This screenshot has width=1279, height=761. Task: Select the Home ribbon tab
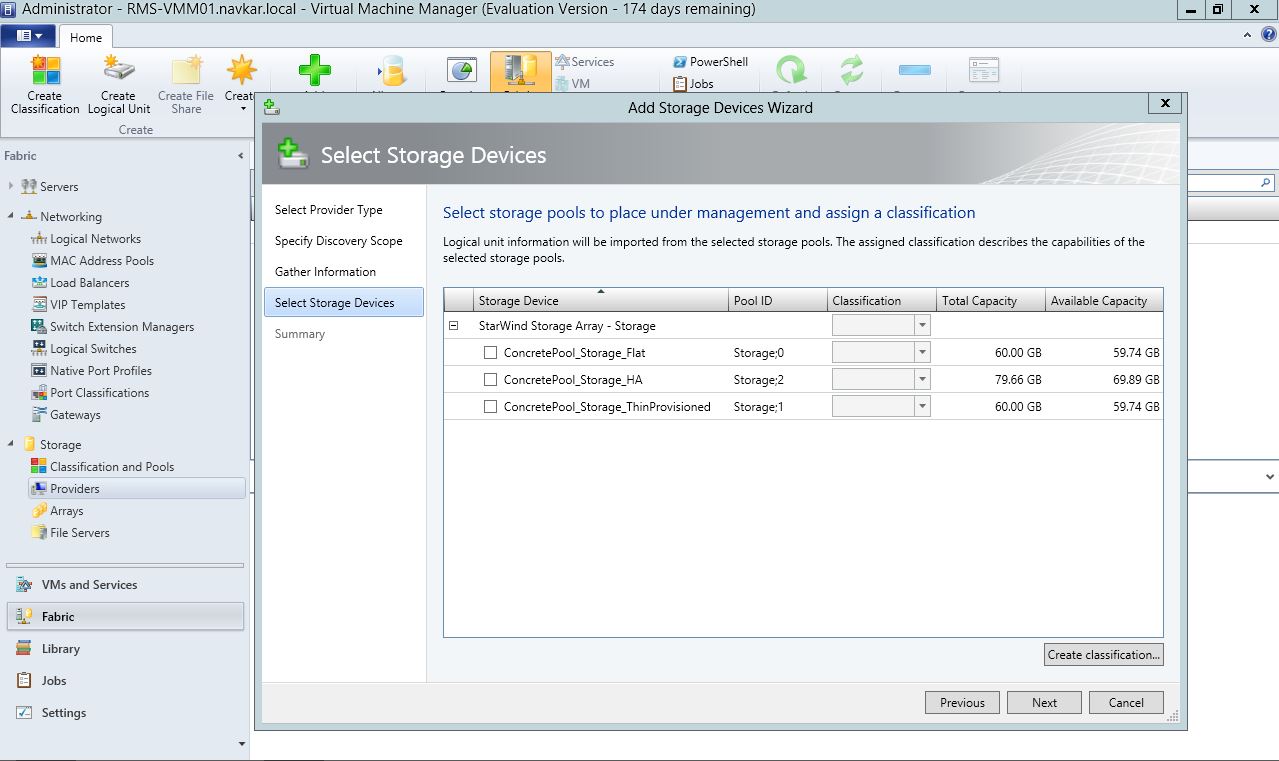(85, 37)
